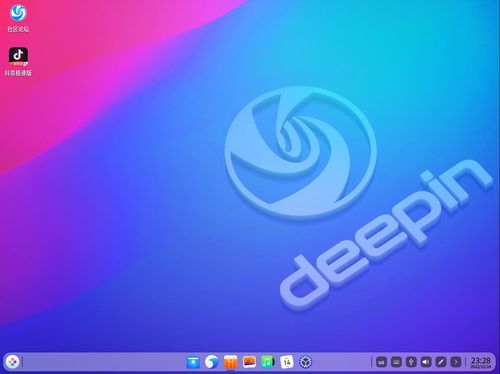Open Control Center gear in dock
The width and height of the screenshot is (500, 374).
click(x=305, y=362)
